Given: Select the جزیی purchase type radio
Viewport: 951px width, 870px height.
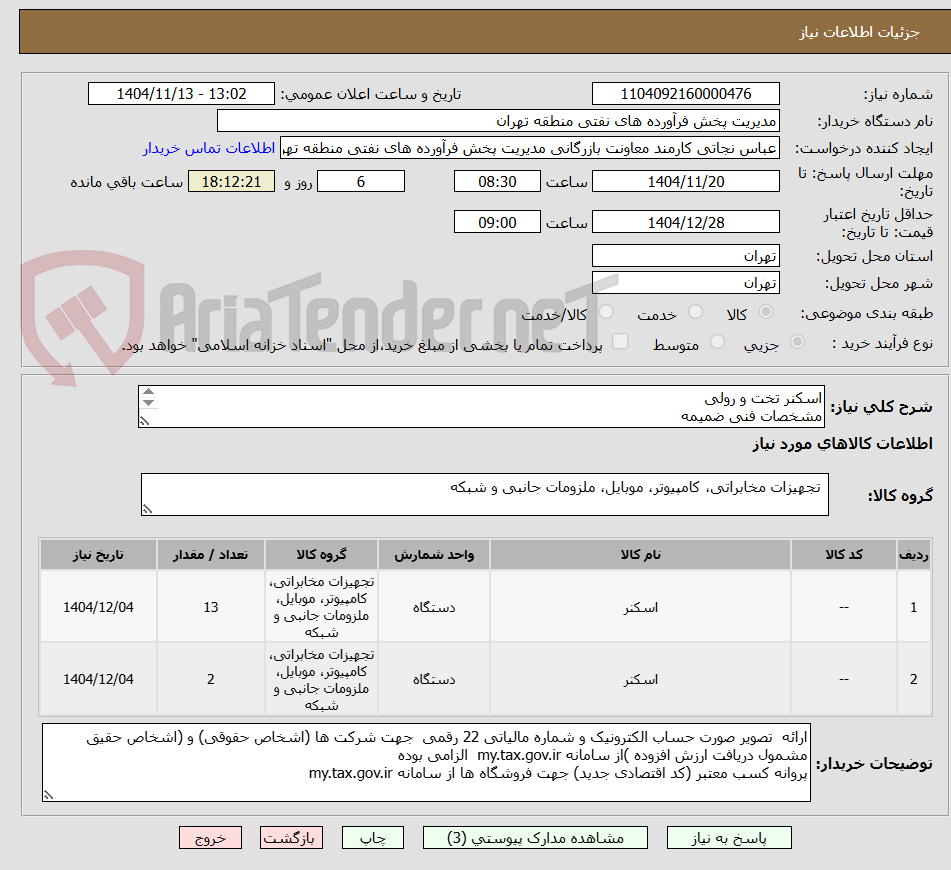Looking at the screenshot, I should pos(798,342).
